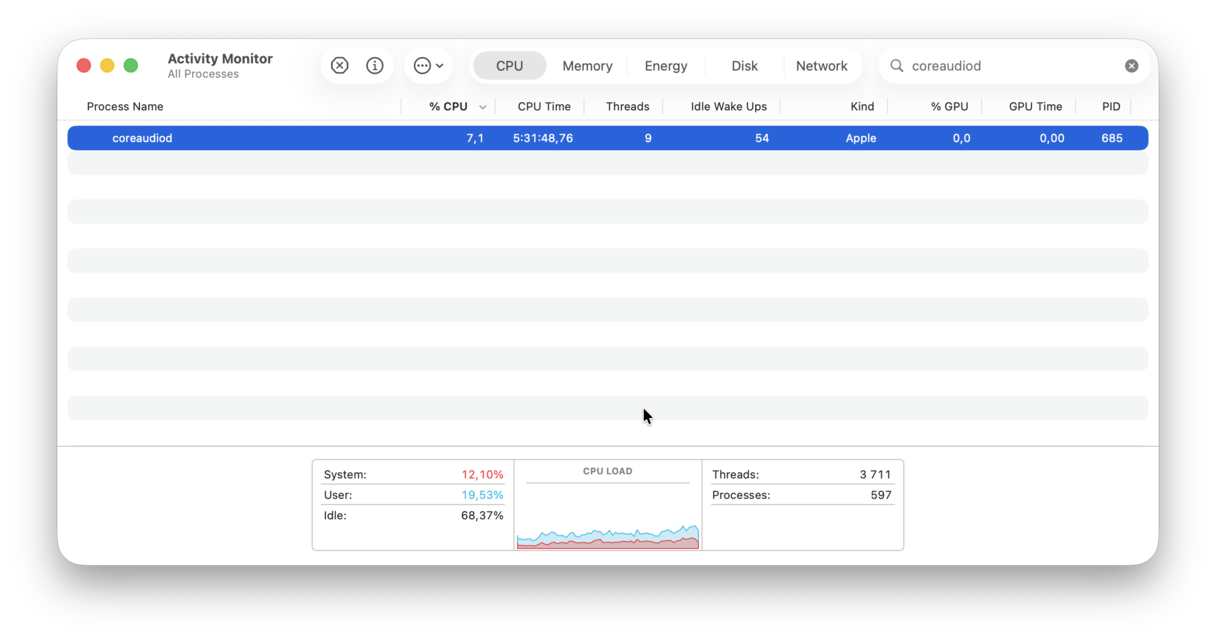
Task: Click the Activity Monitor window title
Action: tap(220, 59)
